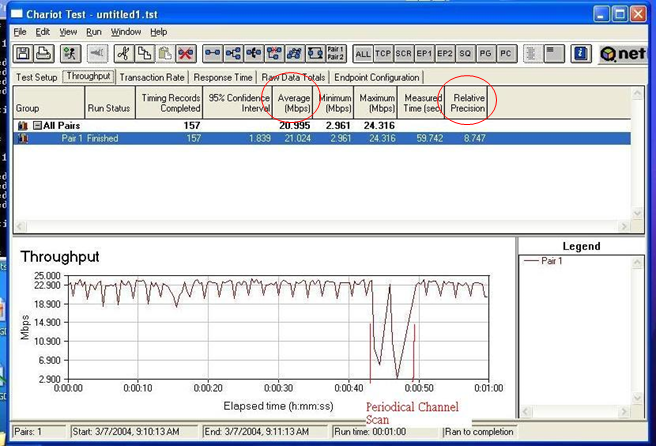The height and width of the screenshot is (446, 656).
Task: Open the File menu
Action: tap(20, 32)
